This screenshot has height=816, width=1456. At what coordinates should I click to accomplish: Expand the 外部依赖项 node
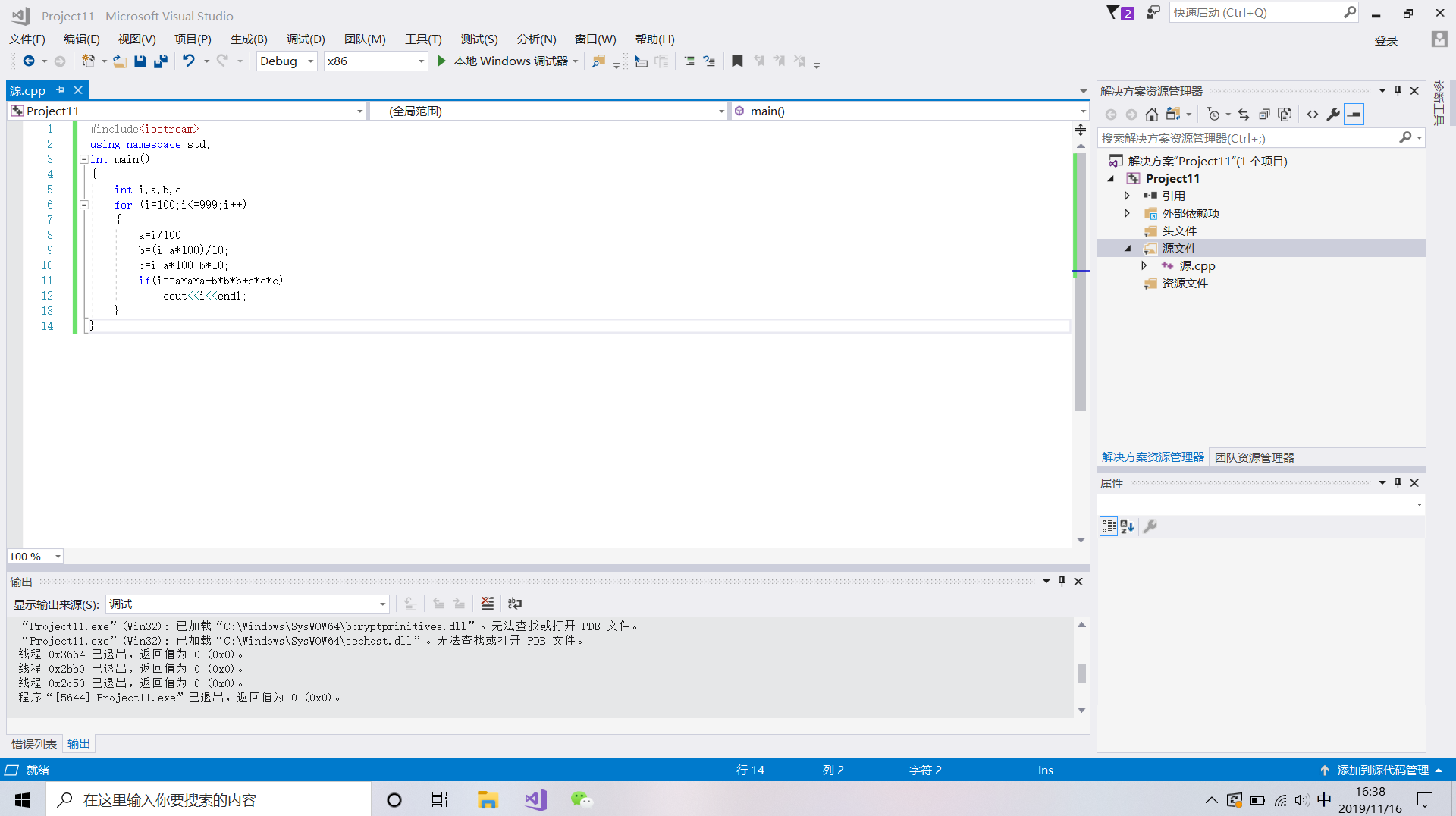(x=1127, y=213)
